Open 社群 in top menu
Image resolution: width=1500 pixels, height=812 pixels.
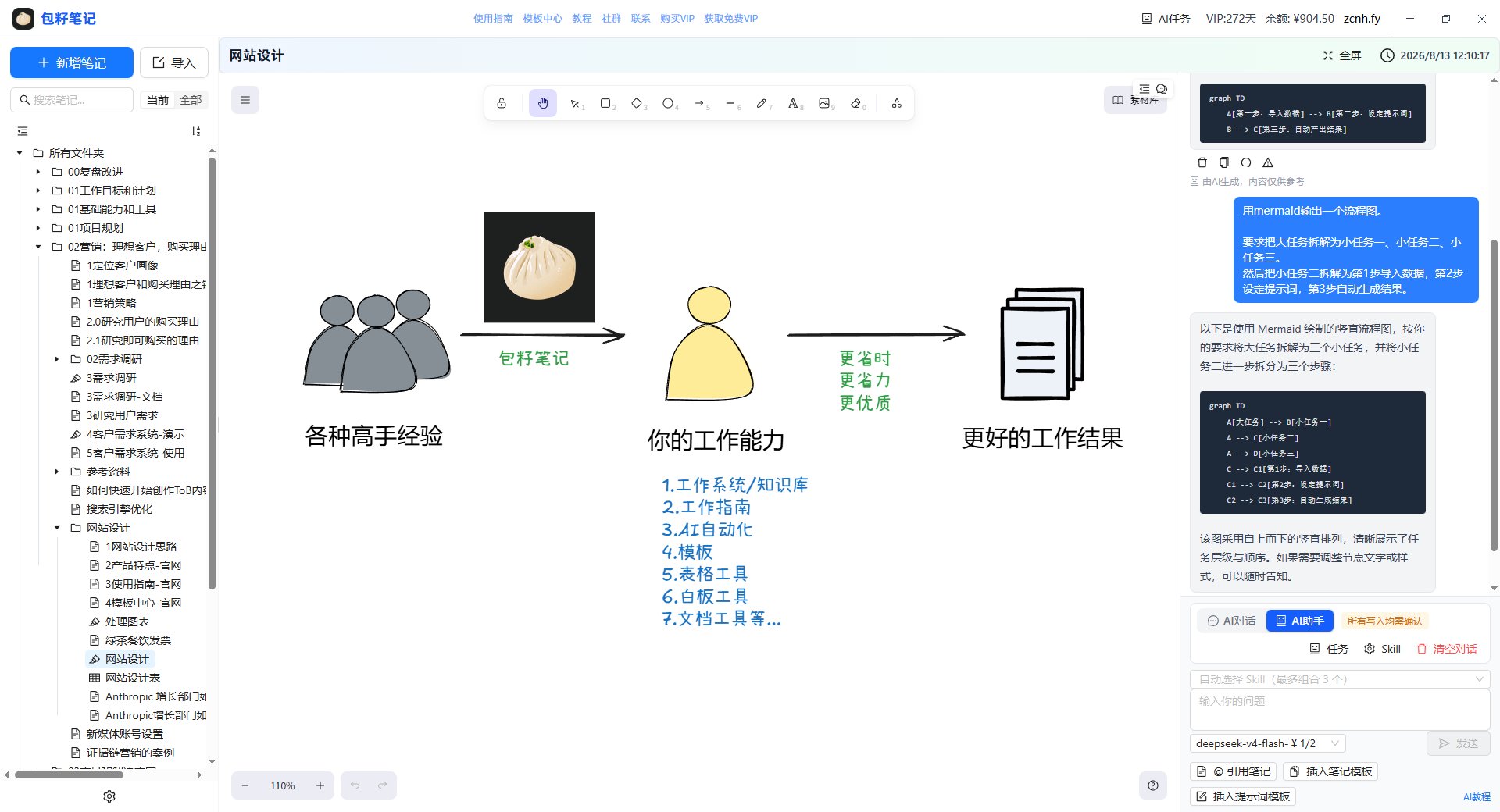611,19
